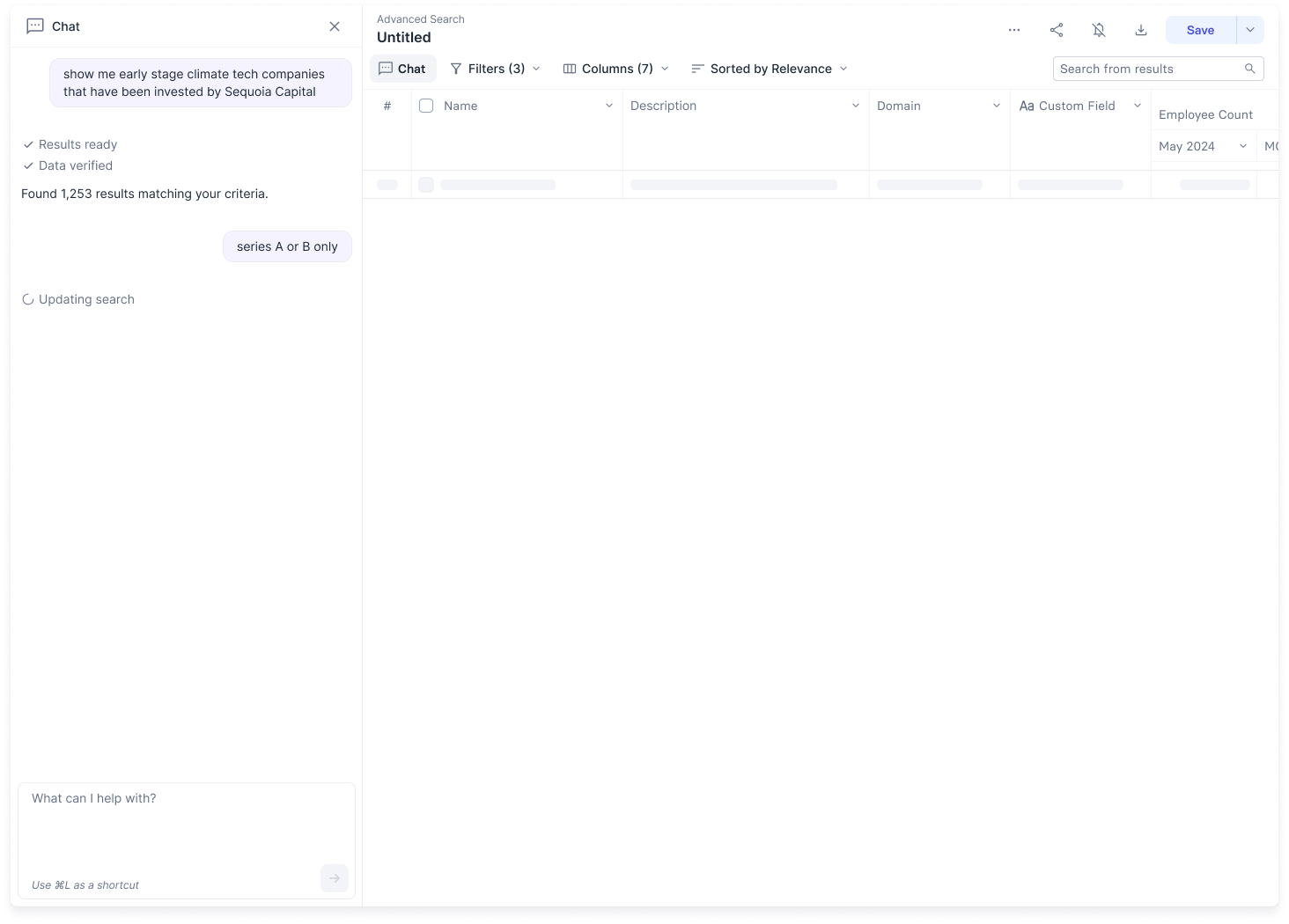The height and width of the screenshot is (924, 1289).
Task: Click the What can I help with input
Action: 187,840
